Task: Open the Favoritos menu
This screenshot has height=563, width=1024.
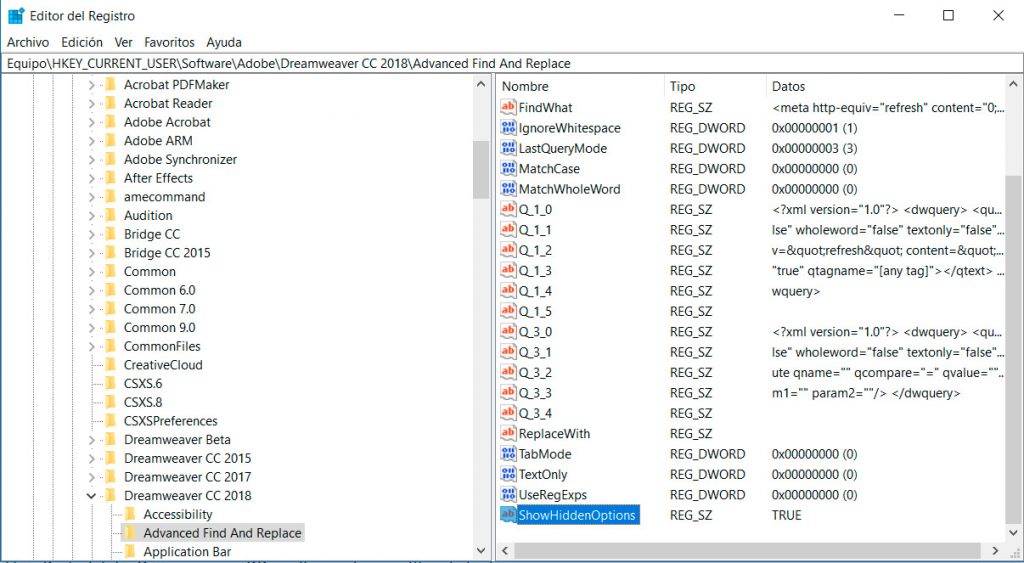Action: point(169,42)
